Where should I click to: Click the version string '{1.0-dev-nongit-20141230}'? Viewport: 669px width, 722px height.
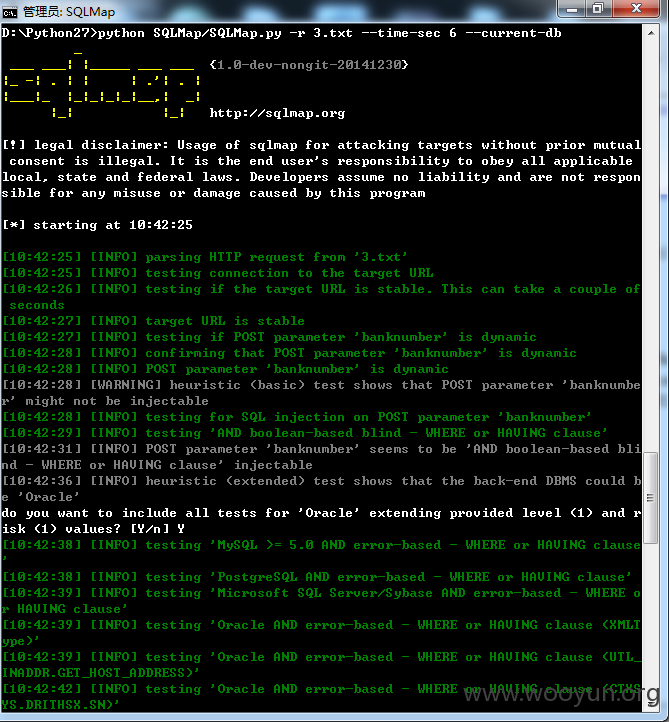pyautogui.click(x=309, y=64)
